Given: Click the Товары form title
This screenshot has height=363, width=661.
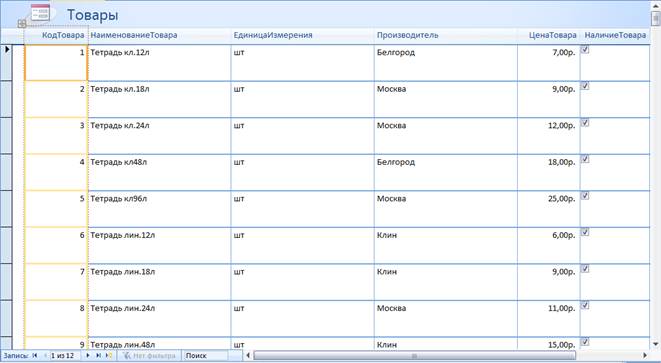Looking at the screenshot, I should pyautogui.click(x=93, y=15).
